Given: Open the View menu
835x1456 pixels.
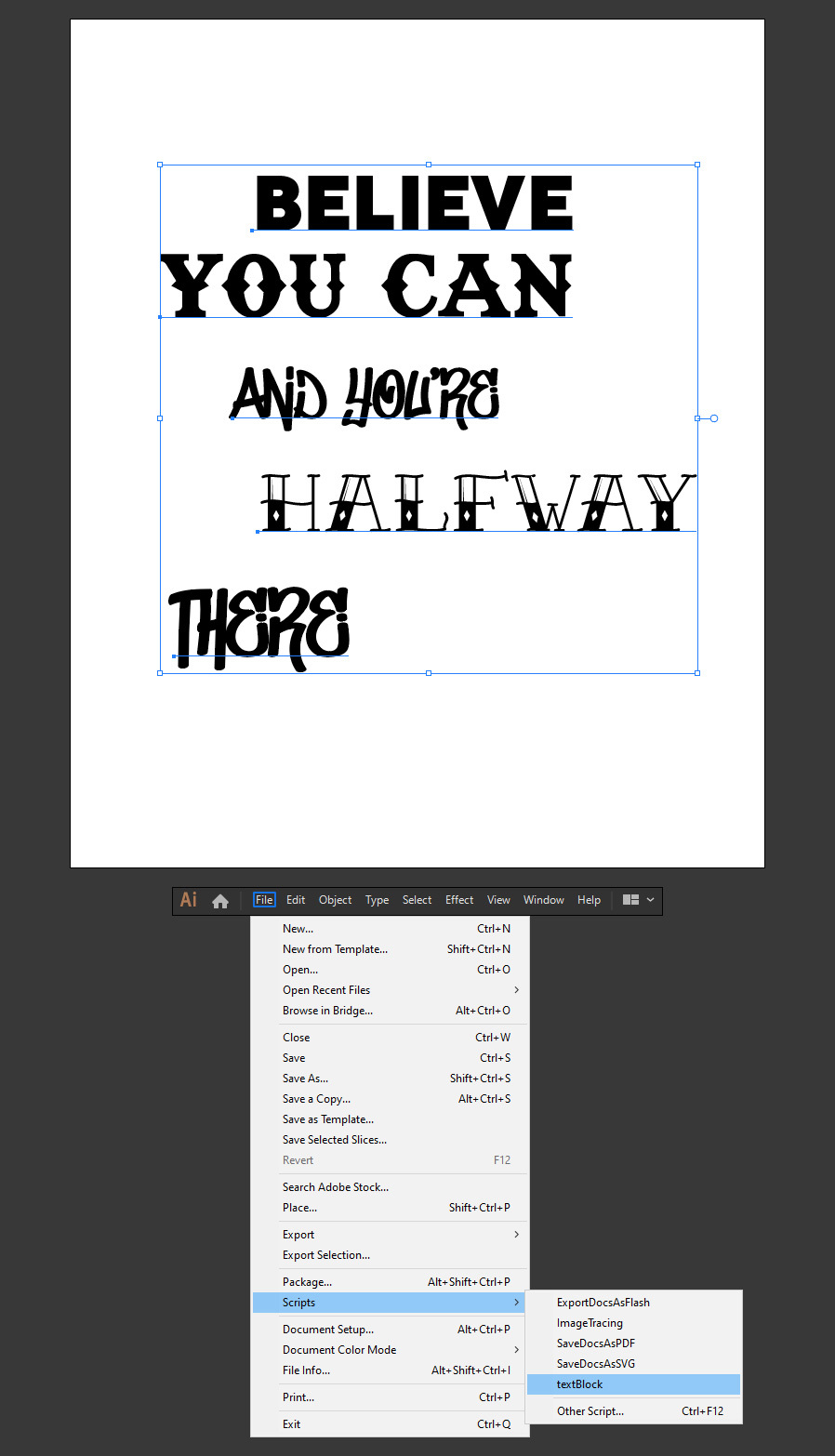Looking at the screenshot, I should (x=498, y=900).
